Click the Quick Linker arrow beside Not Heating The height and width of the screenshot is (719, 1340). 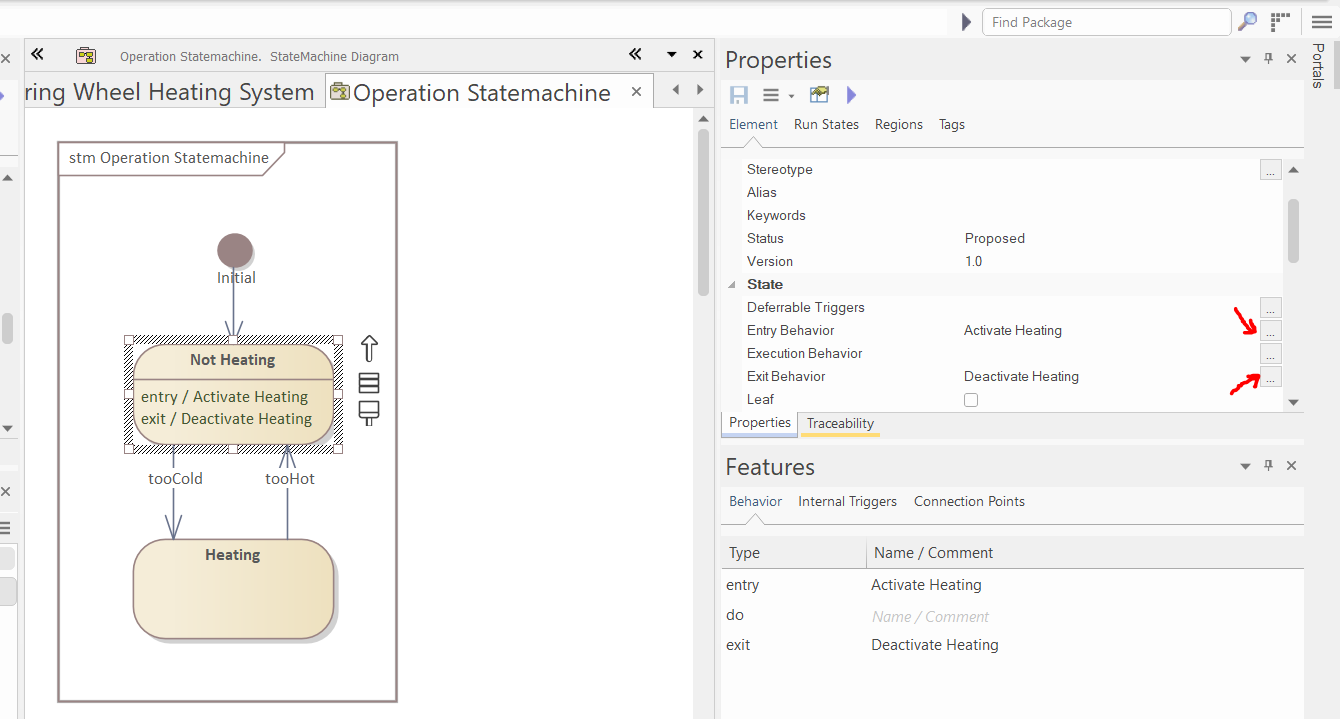pyautogui.click(x=369, y=349)
